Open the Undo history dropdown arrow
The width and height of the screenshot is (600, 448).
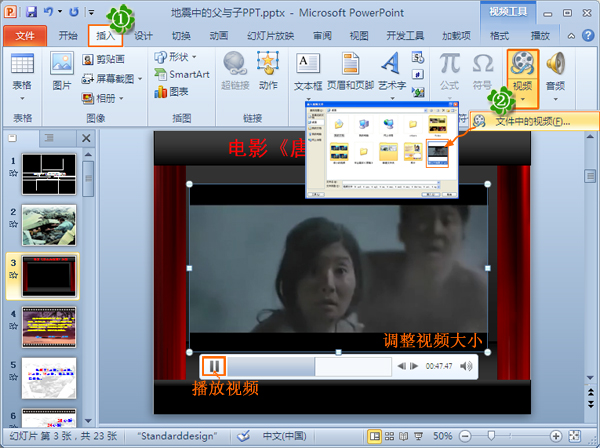point(60,12)
